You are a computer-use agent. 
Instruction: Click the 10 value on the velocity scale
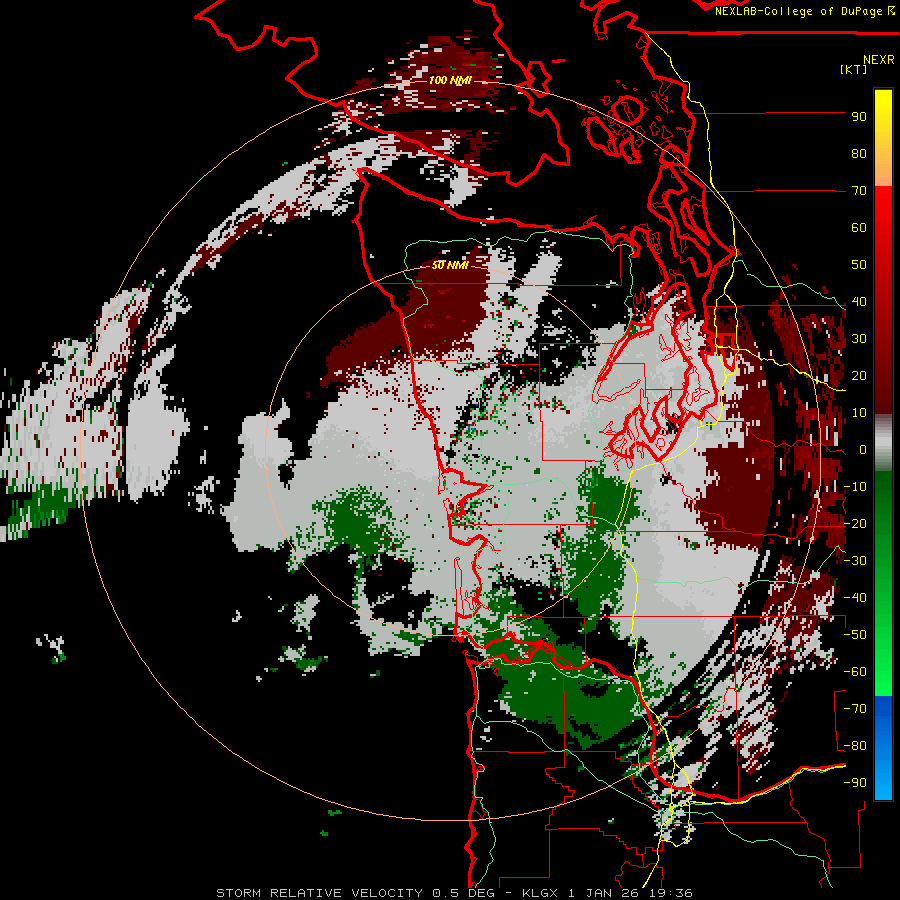coord(859,413)
